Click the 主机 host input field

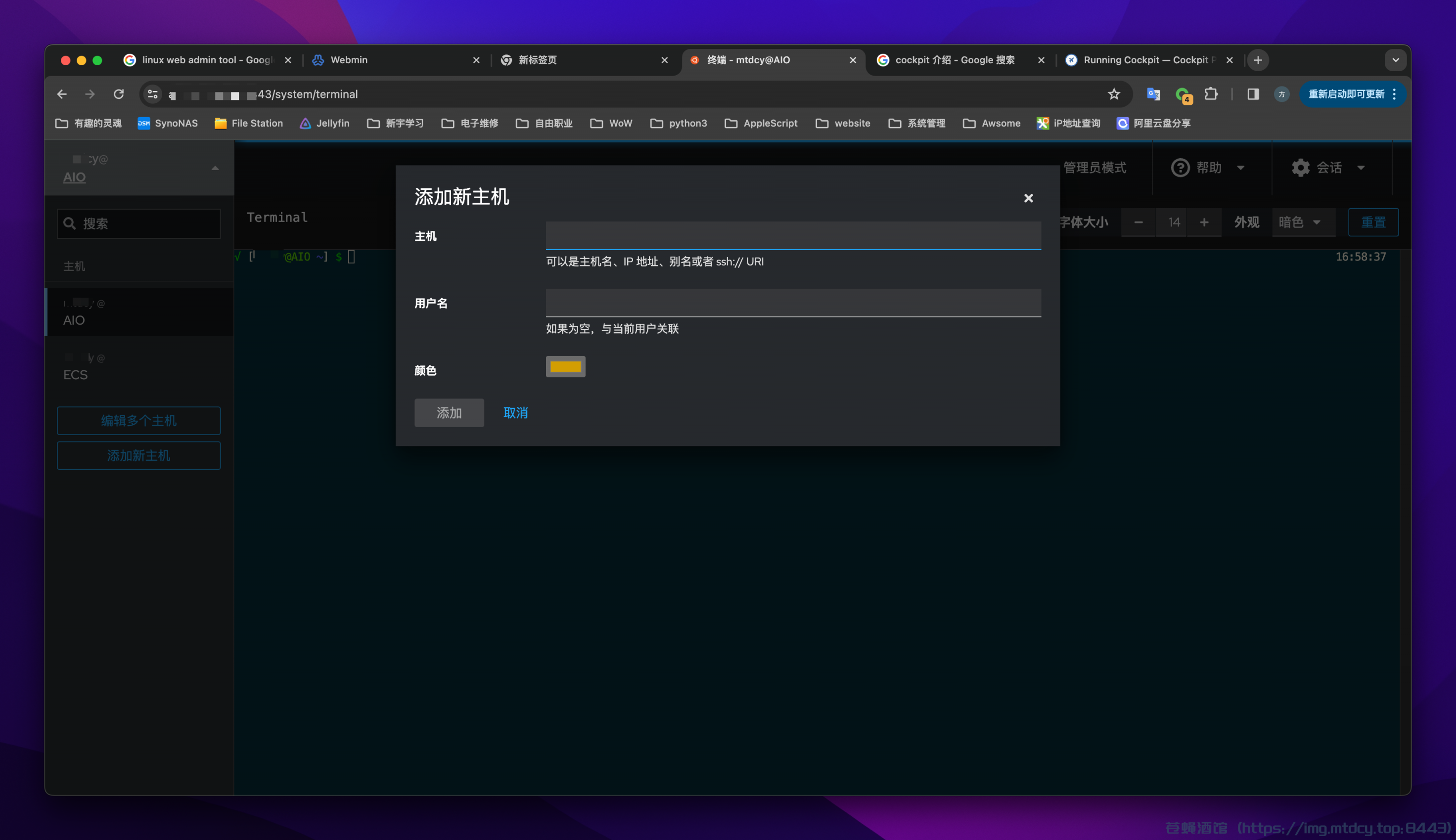pyautogui.click(x=793, y=235)
